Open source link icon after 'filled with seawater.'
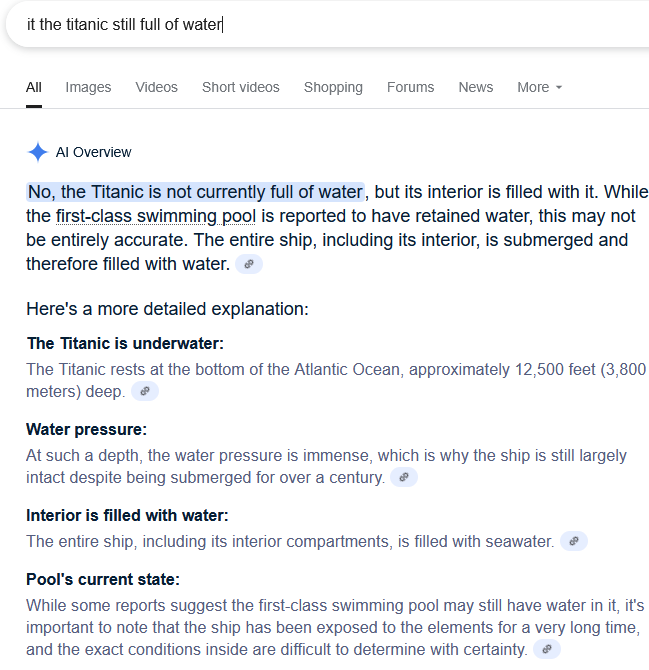Image resolution: width=649 pixels, height=670 pixels. pos(574,541)
